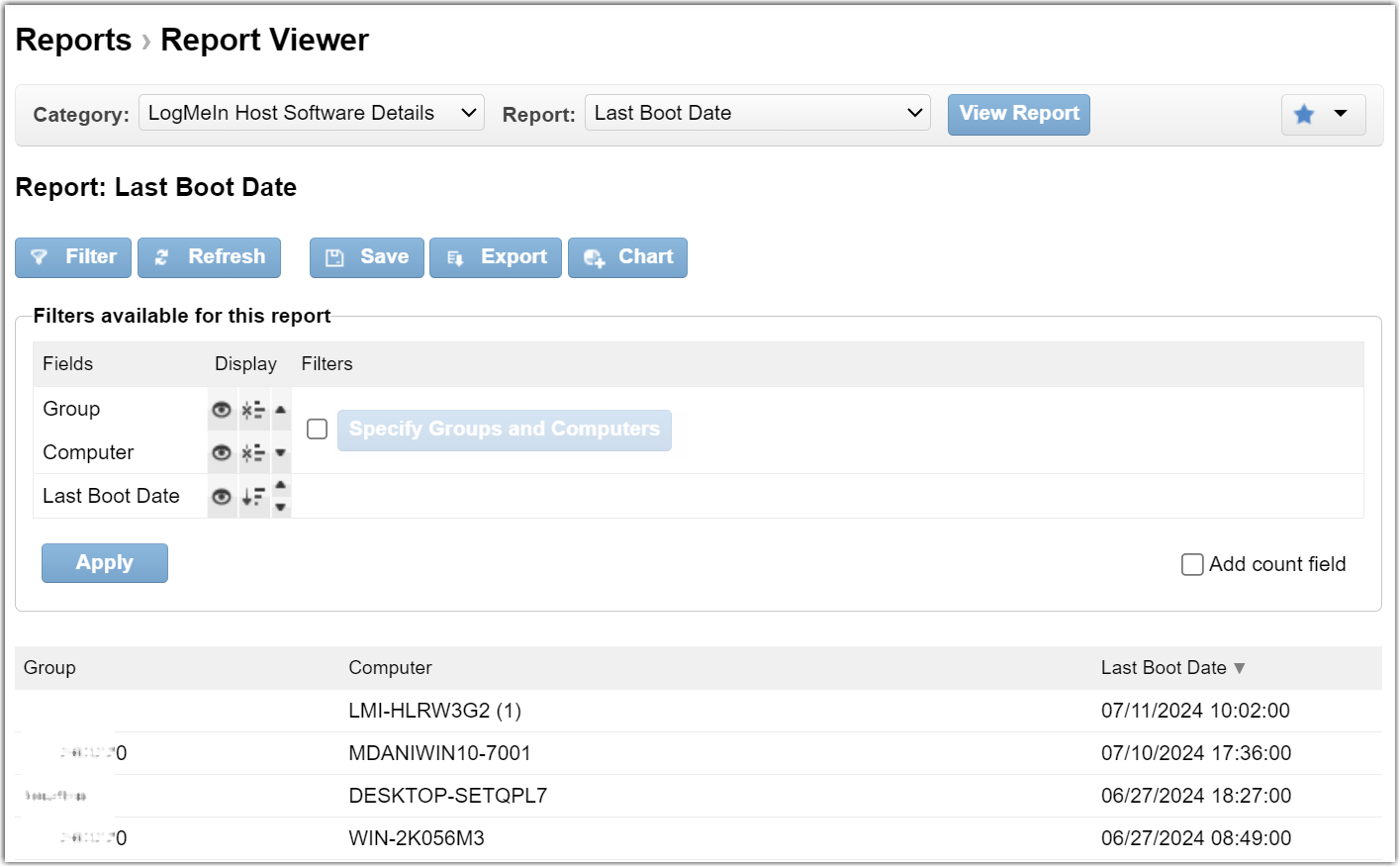Click the Reports breadcrumb link
Image resolution: width=1400 pixels, height=867 pixels.
pos(73,40)
